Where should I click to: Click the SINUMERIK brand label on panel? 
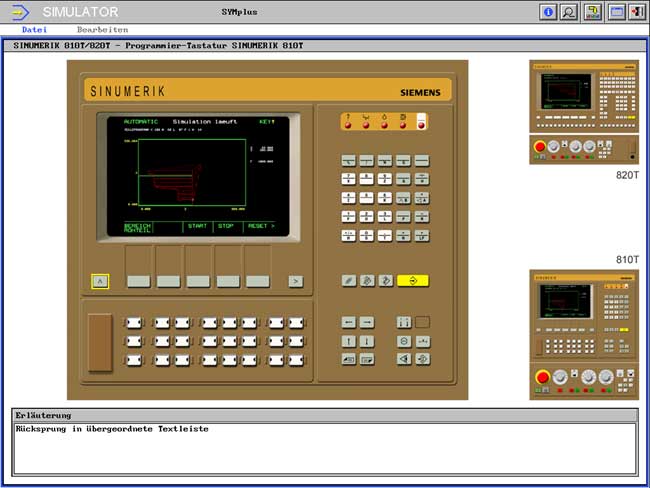pyautogui.click(x=128, y=91)
